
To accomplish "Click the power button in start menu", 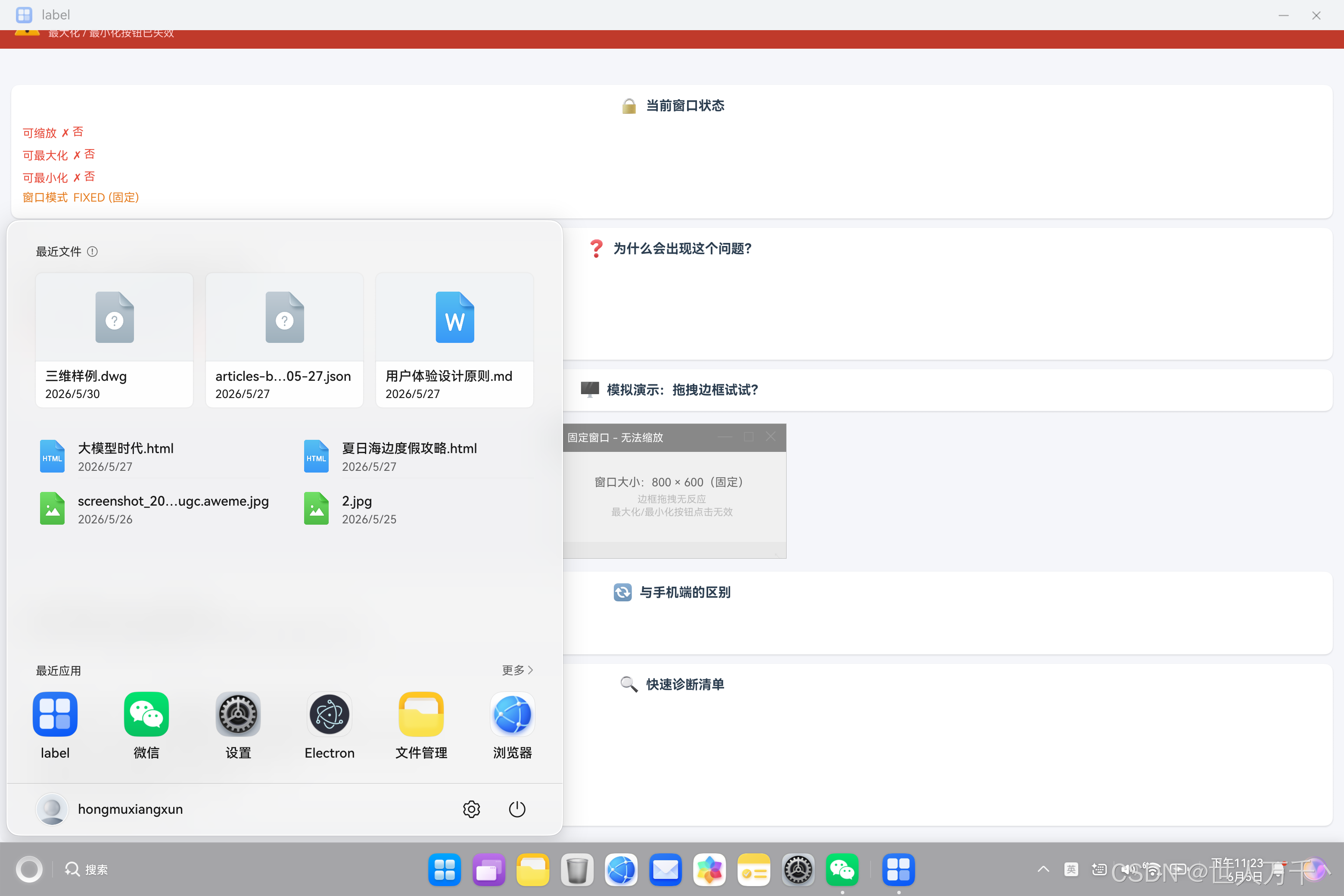I will tap(517, 809).
